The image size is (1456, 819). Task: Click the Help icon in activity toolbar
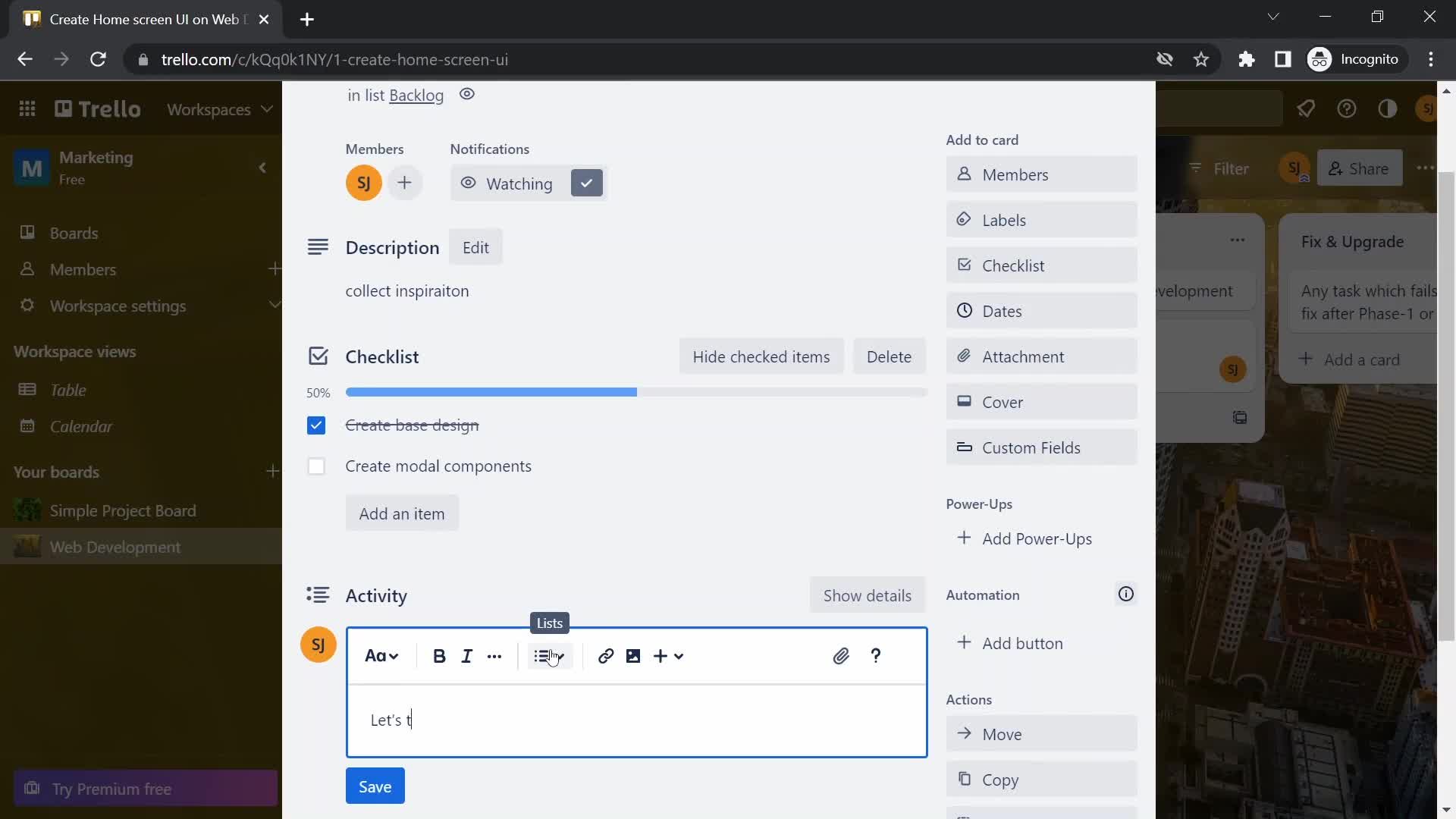click(x=876, y=656)
